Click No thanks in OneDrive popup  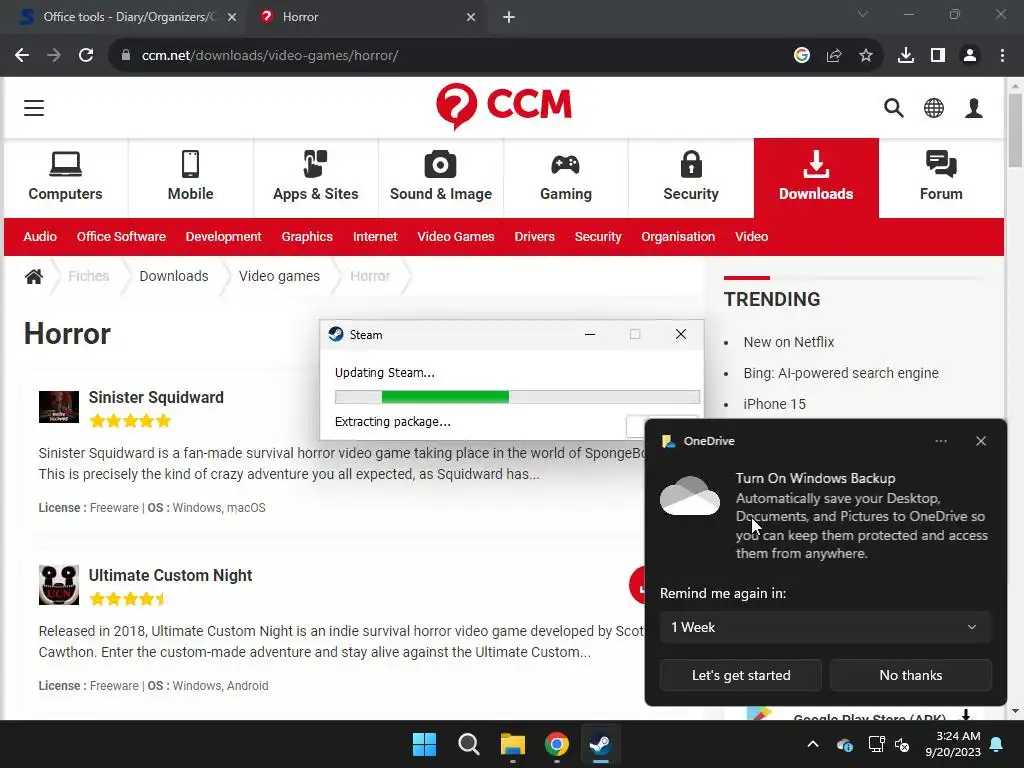911,675
